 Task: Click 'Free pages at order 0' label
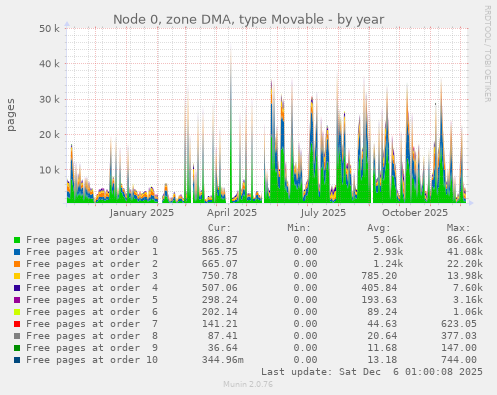click(92, 240)
